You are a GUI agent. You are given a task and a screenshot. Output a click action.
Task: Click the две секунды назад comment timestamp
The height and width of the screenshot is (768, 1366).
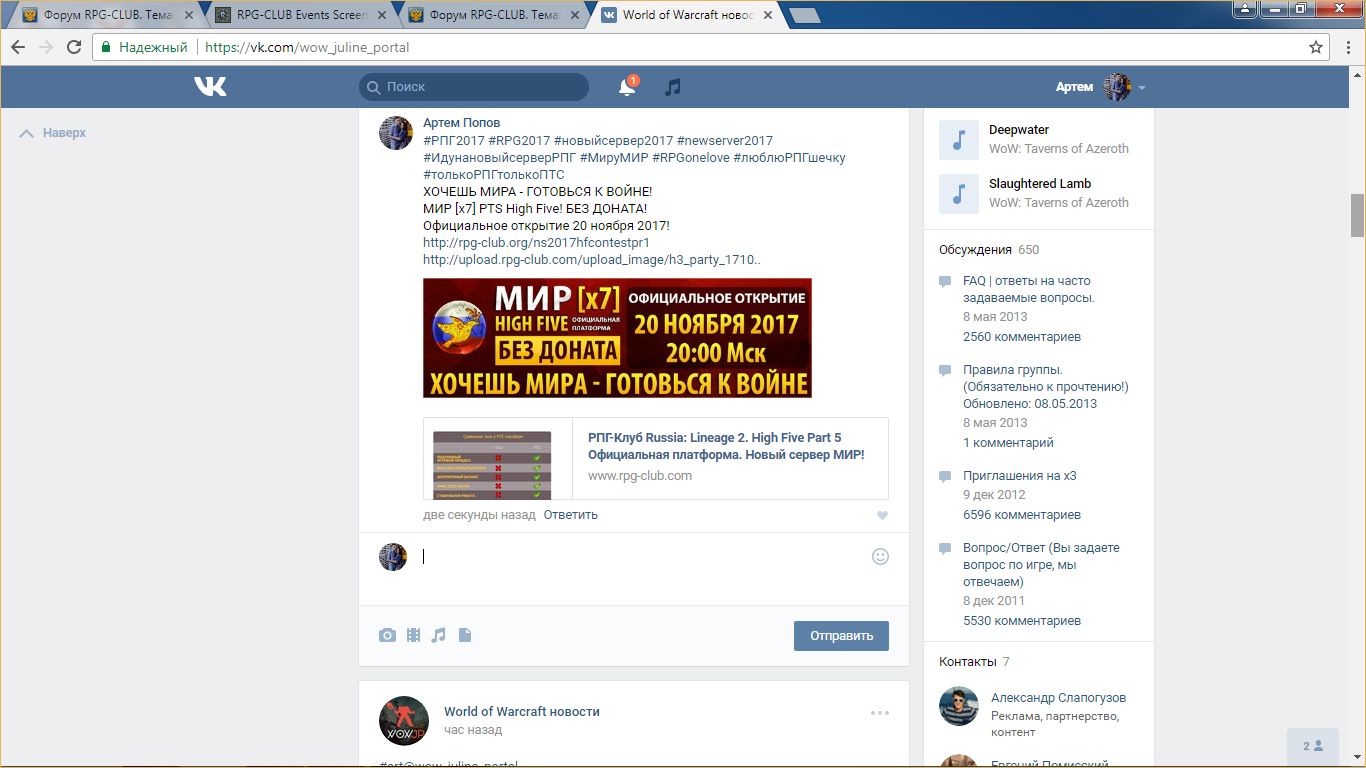[479, 515]
